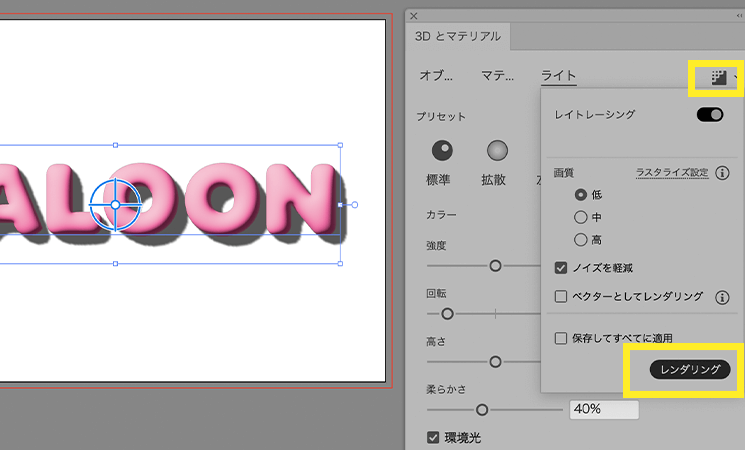Switch to the ライト tab
The height and width of the screenshot is (450, 745).
pyautogui.click(x=559, y=76)
